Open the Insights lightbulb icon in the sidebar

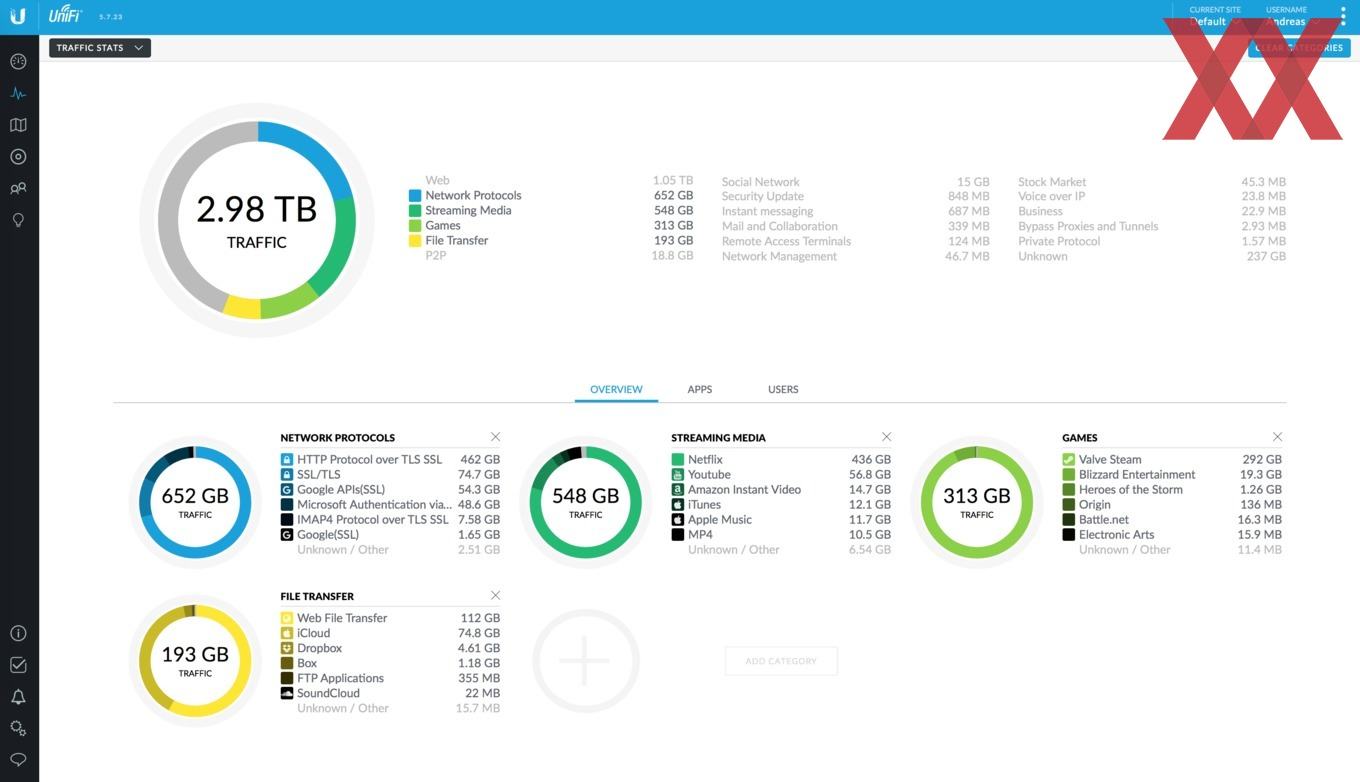18,220
